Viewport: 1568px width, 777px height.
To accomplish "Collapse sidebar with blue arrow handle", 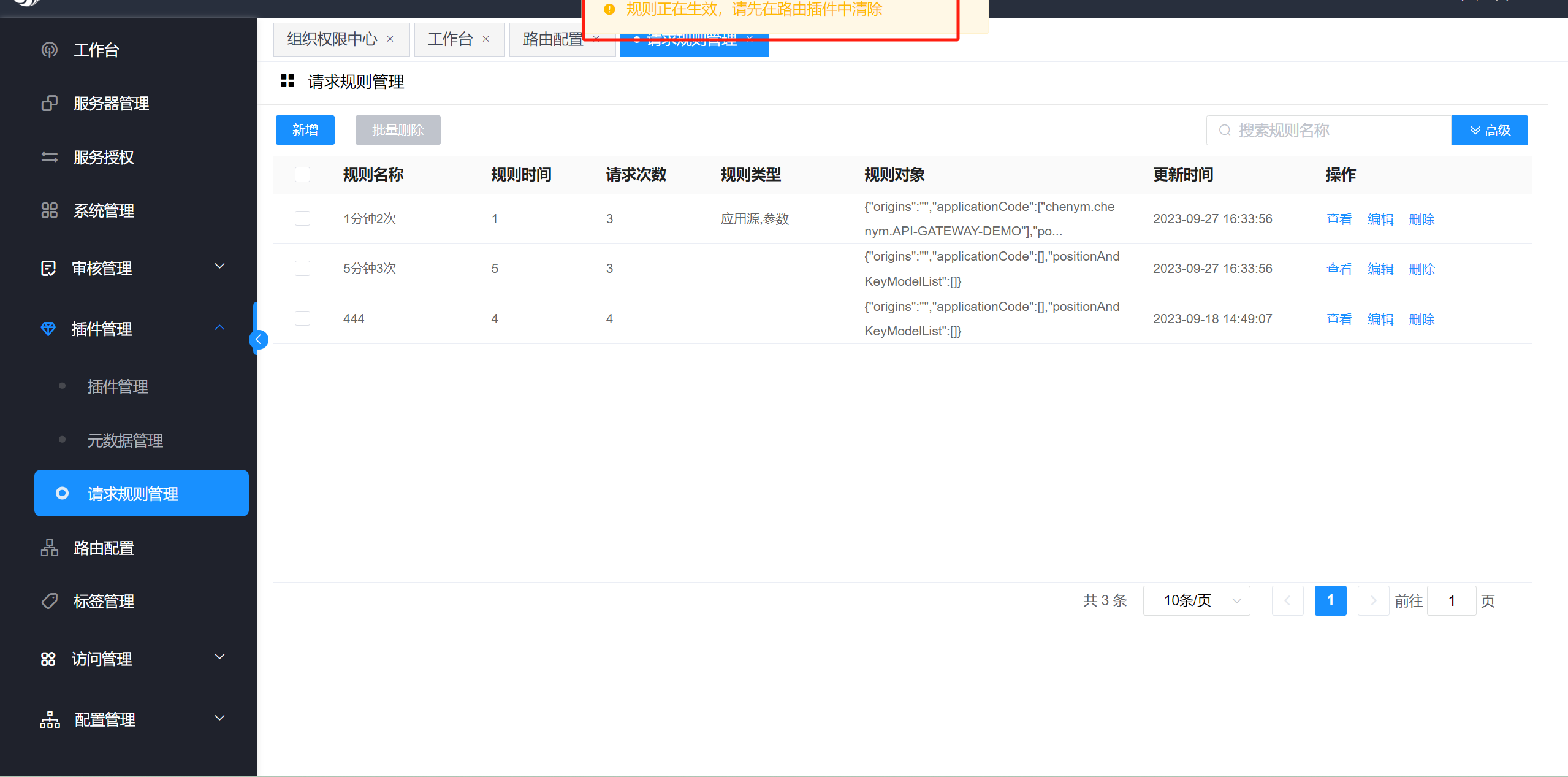I will point(259,339).
